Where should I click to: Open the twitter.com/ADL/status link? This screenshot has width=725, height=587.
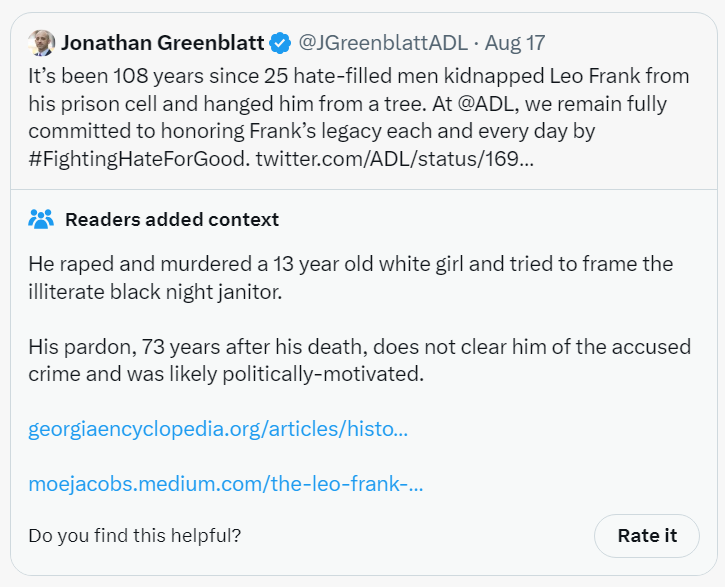(394, 159)
